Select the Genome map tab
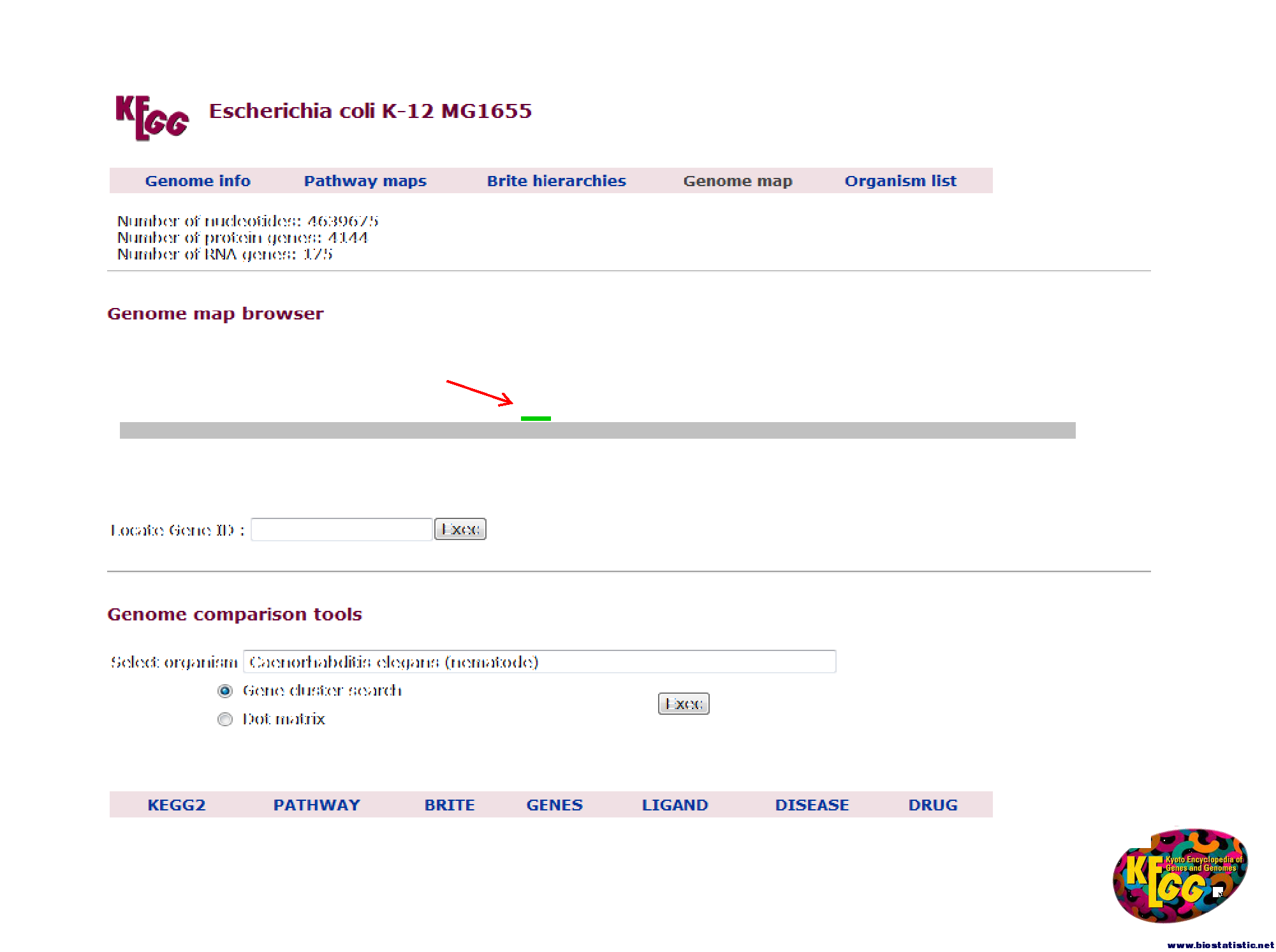Screen dimensions: 1276x952 pos(738,181)
